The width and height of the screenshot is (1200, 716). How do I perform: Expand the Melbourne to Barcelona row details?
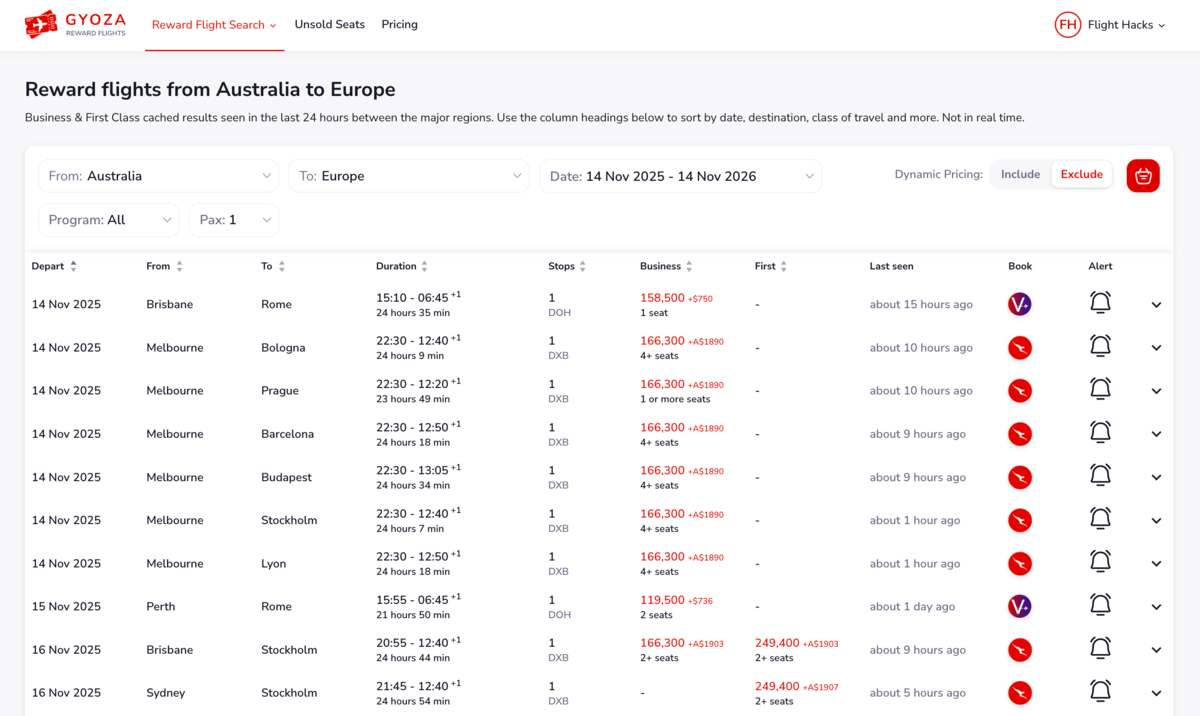click(1156, 434)
